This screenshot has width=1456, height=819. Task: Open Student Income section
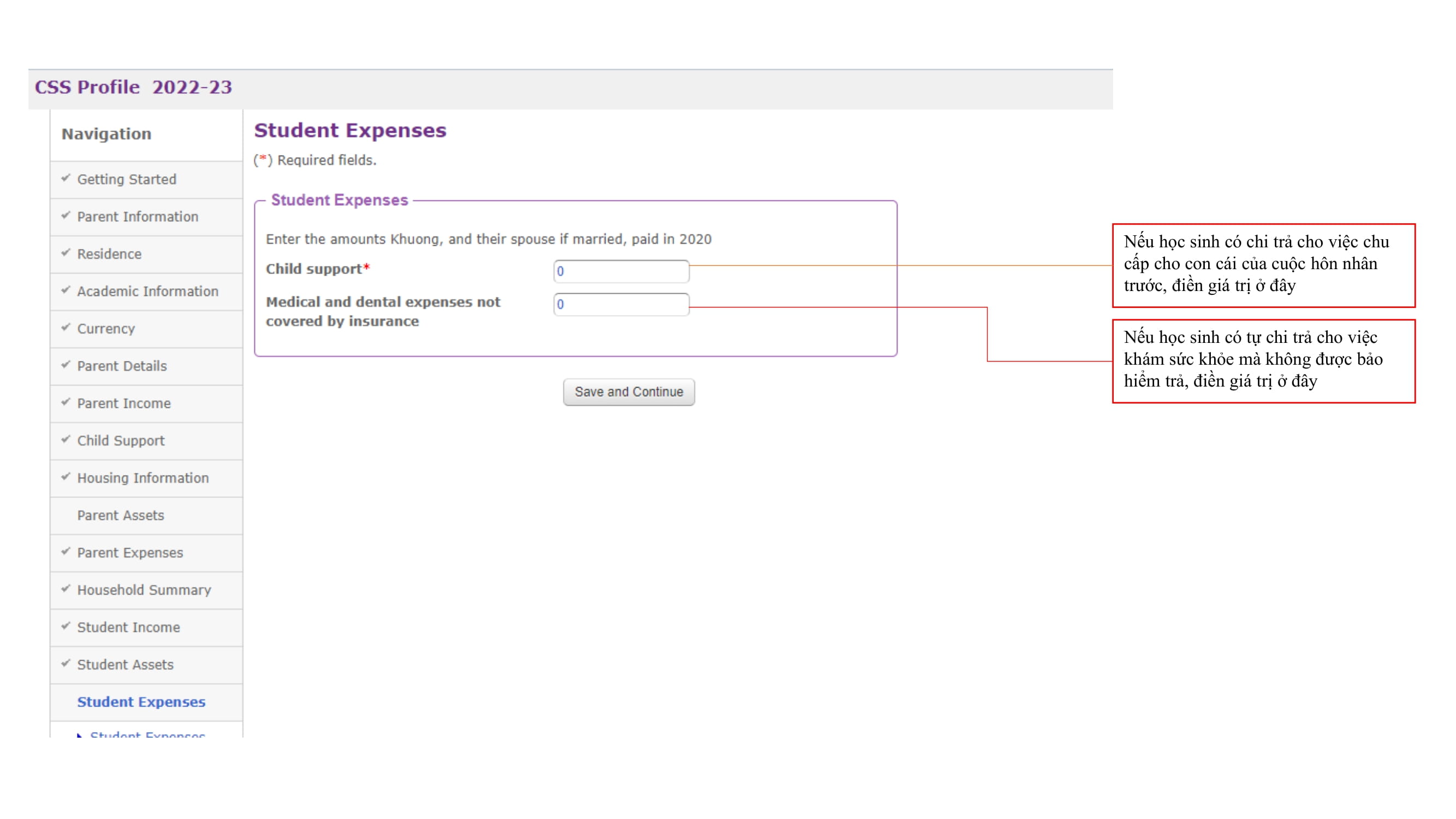pos(128,627)
